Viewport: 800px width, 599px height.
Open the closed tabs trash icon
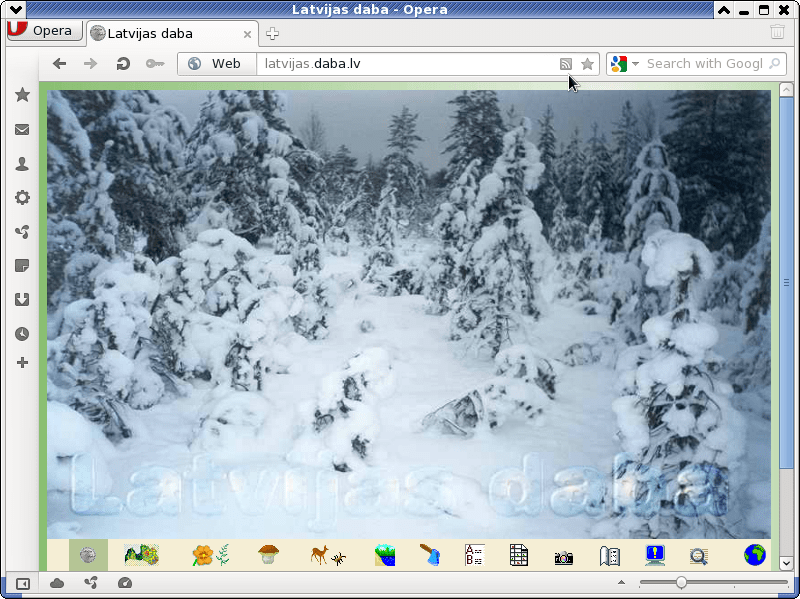[777, 32]
